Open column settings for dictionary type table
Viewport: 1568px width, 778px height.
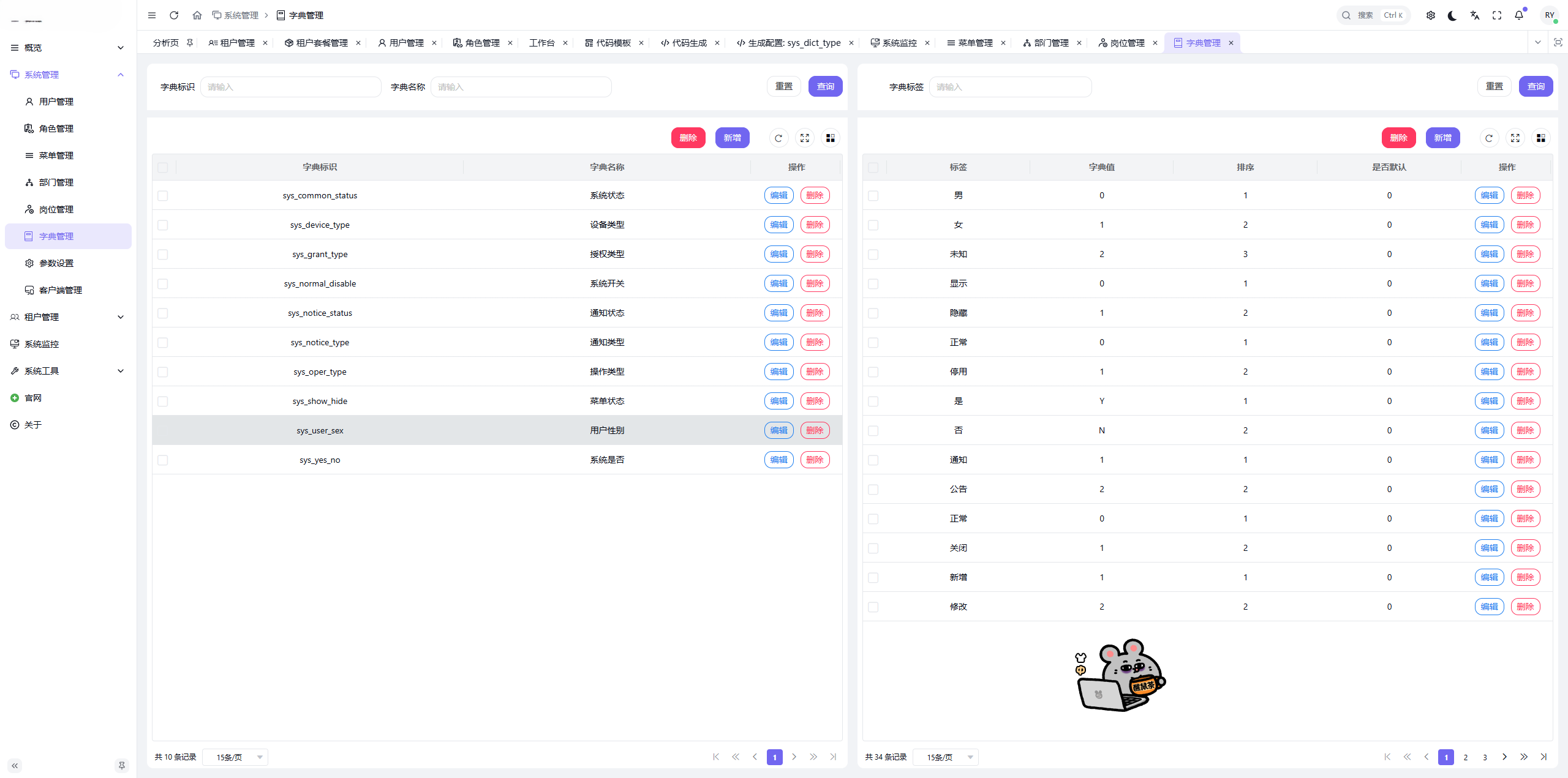(830, 138)
